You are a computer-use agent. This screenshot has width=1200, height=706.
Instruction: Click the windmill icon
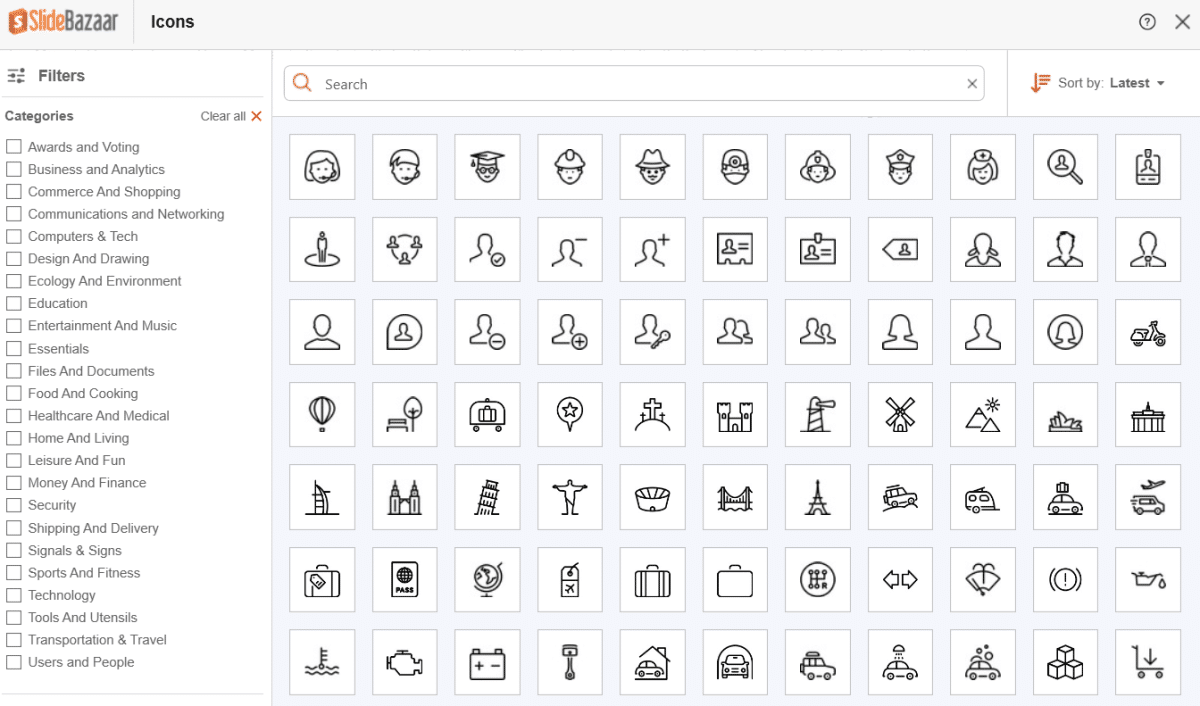click(x=900, y=414)
